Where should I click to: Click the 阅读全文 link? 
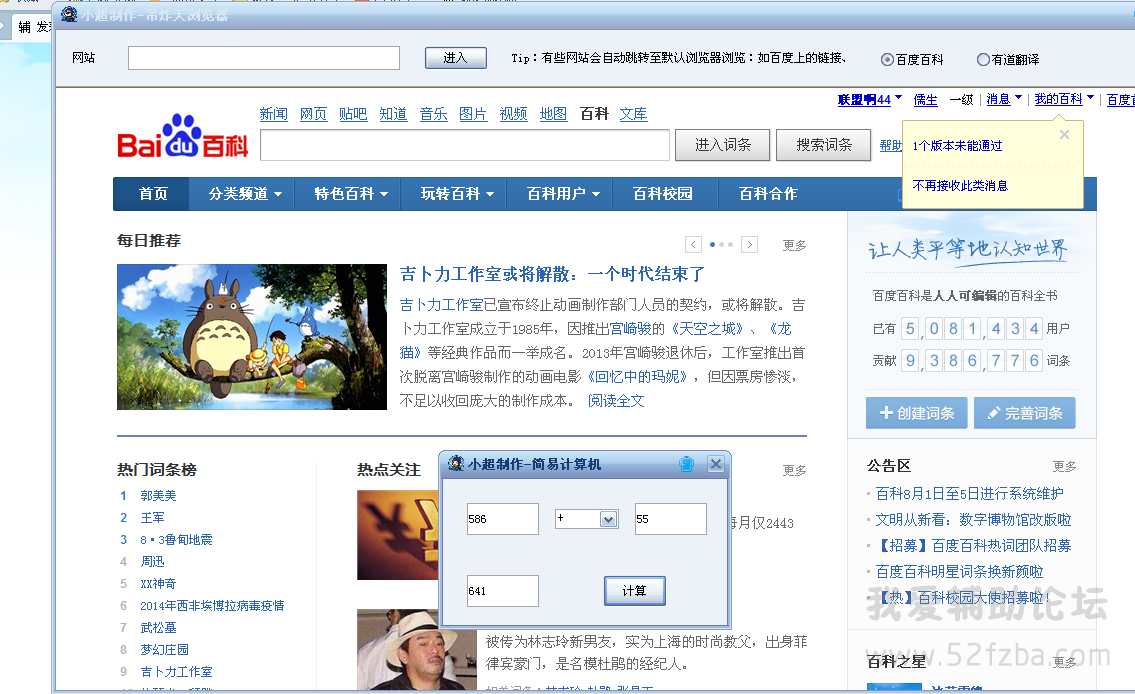coord(616,401)
